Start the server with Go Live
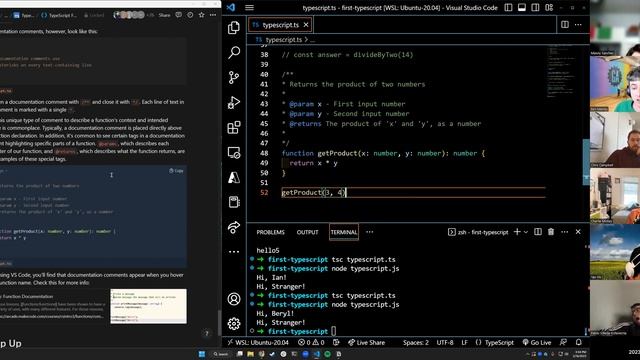Viewport: 640px width, 360px height. click(x=537, y=342)
